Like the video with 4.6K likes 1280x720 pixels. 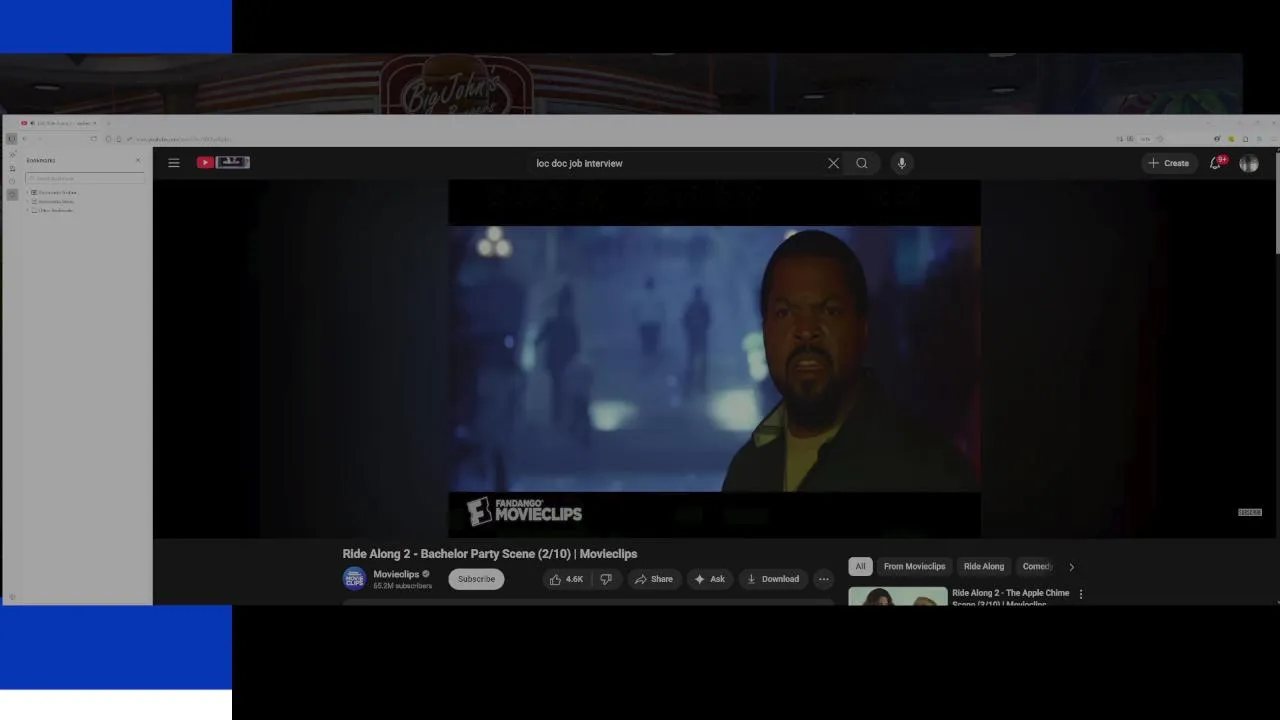(x=567, y=579)
